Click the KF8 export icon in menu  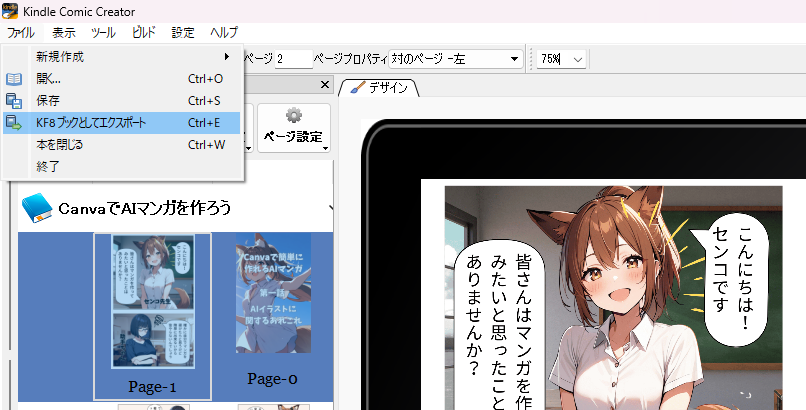[14, 123]
